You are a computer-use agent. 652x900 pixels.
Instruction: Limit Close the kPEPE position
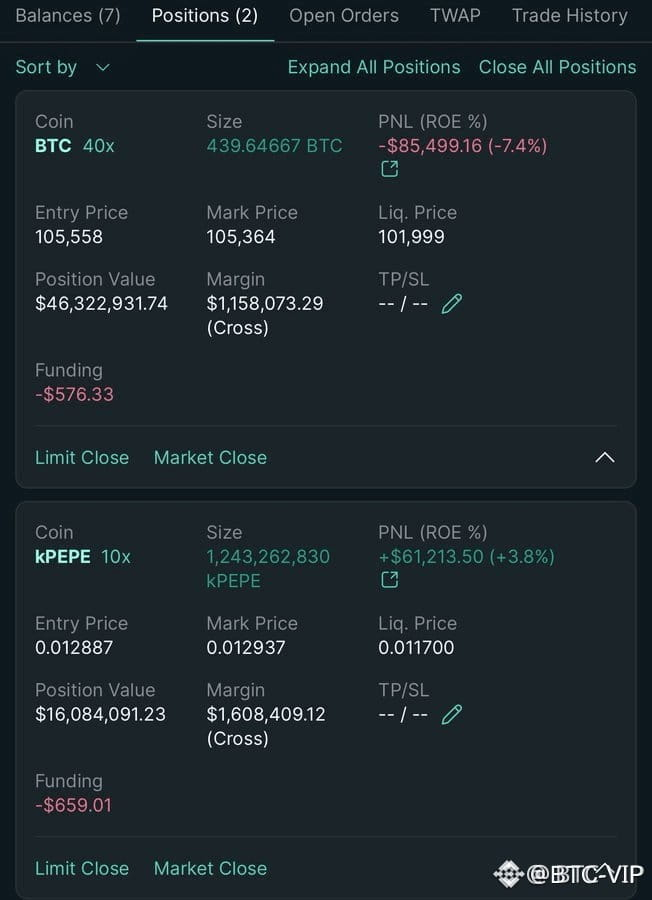tap(82, 868)
